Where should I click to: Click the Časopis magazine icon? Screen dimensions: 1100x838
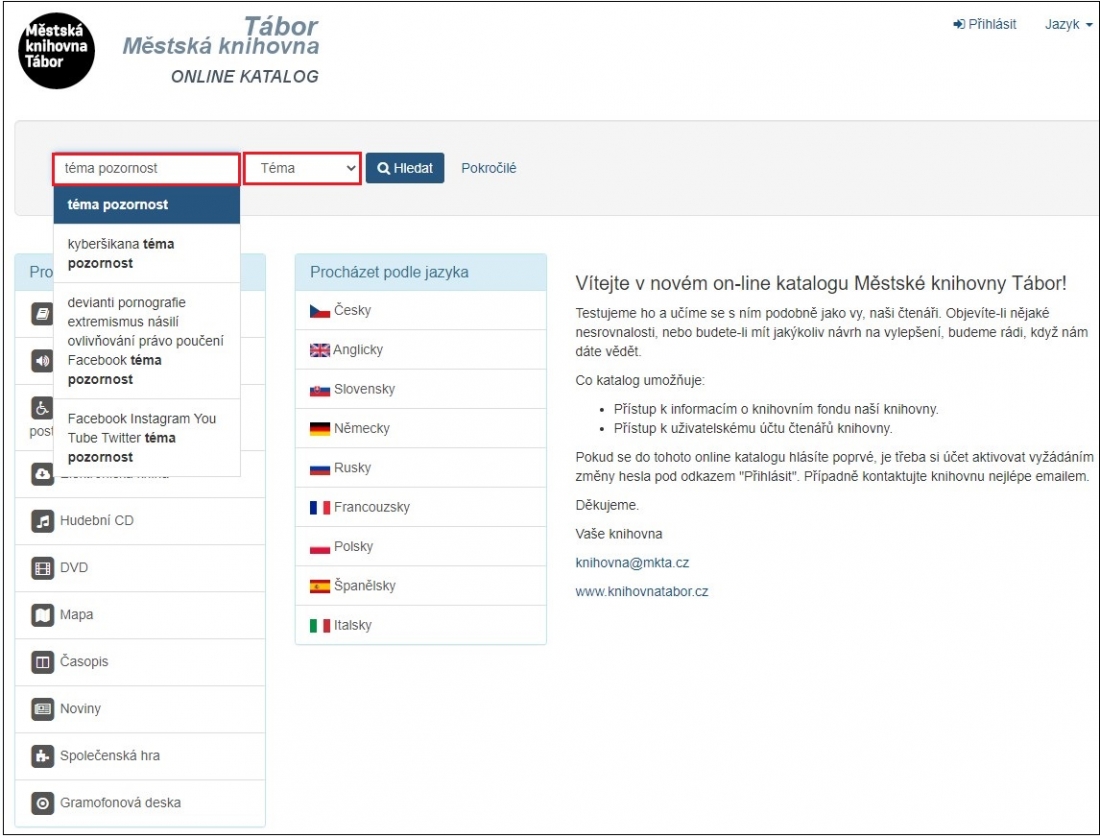42,662
